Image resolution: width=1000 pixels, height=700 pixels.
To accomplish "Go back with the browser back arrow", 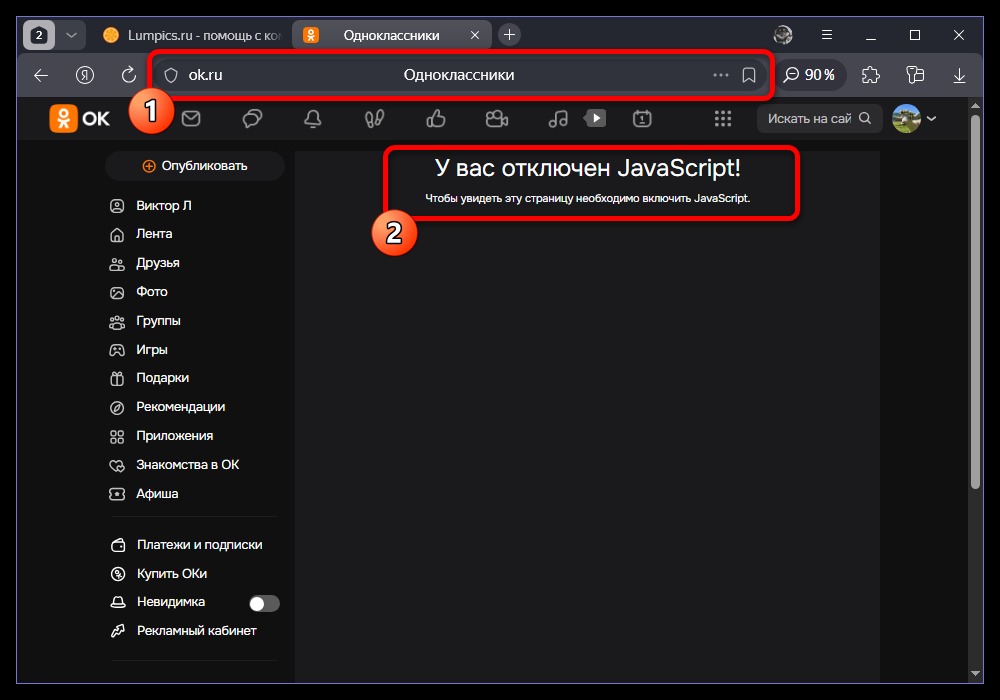I will (41, 75).
